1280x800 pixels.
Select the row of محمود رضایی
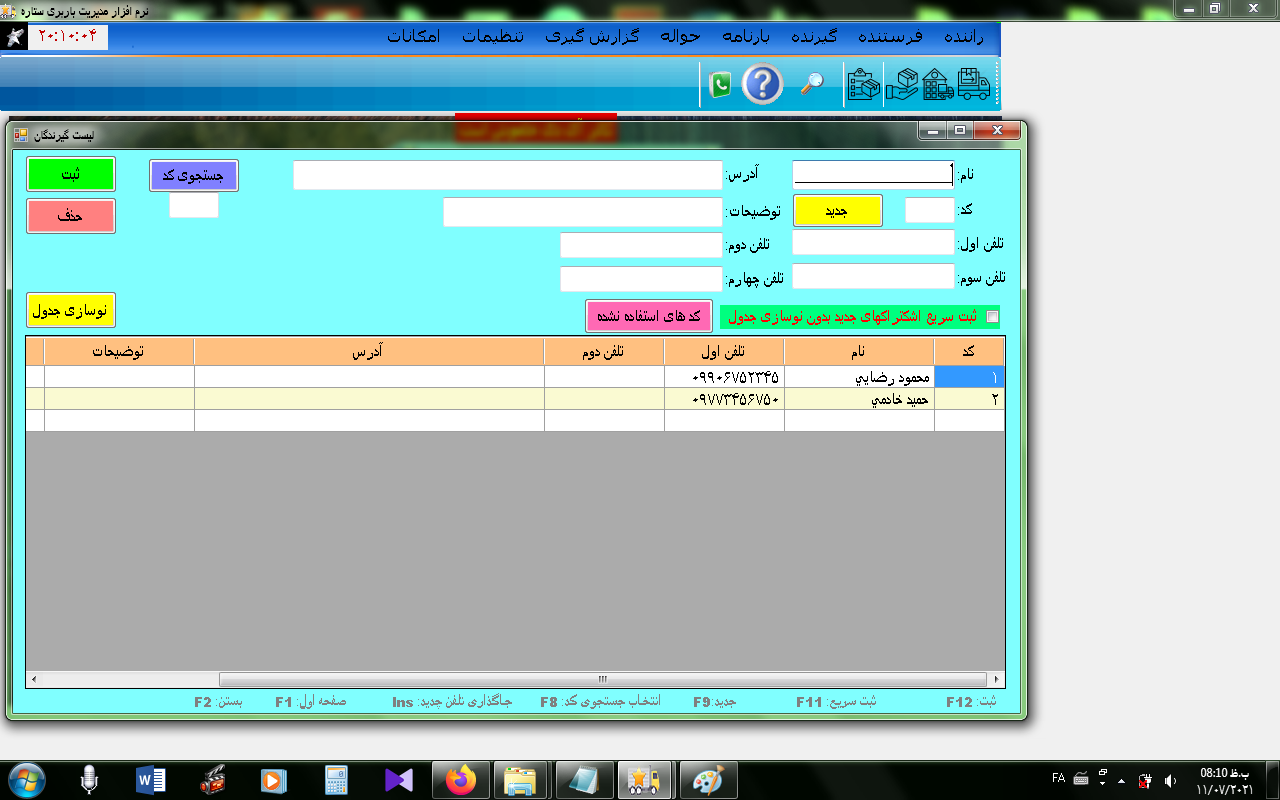point(515,377)
